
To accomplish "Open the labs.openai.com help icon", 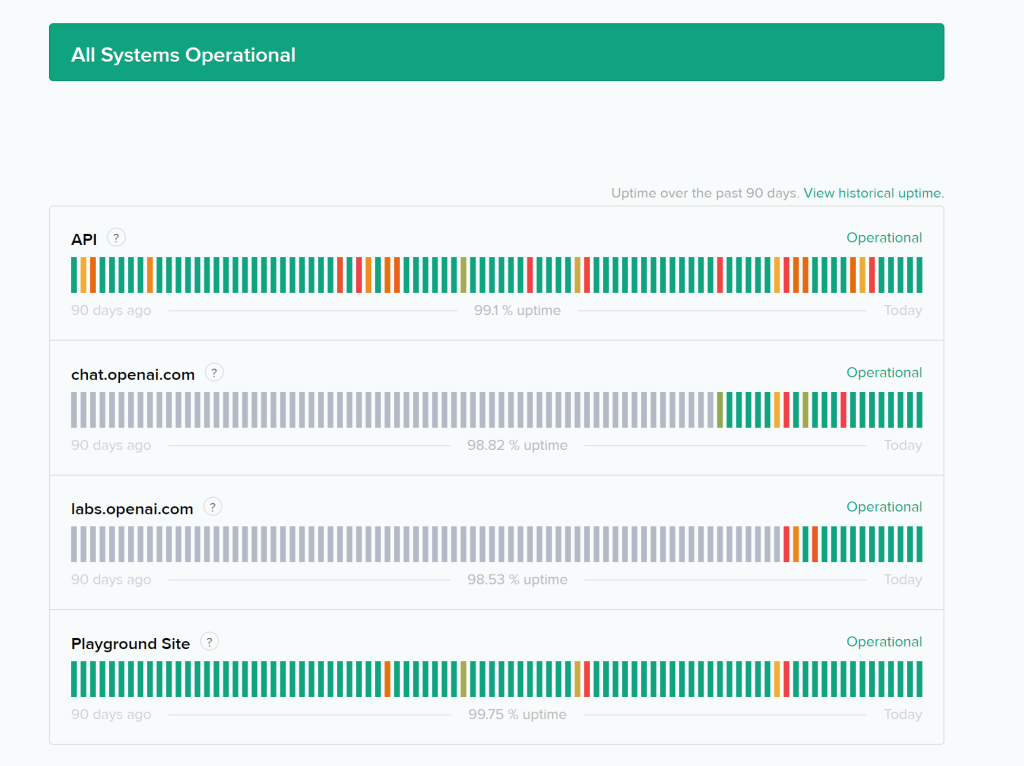I will pyautogui.click(x=212, y=508).
